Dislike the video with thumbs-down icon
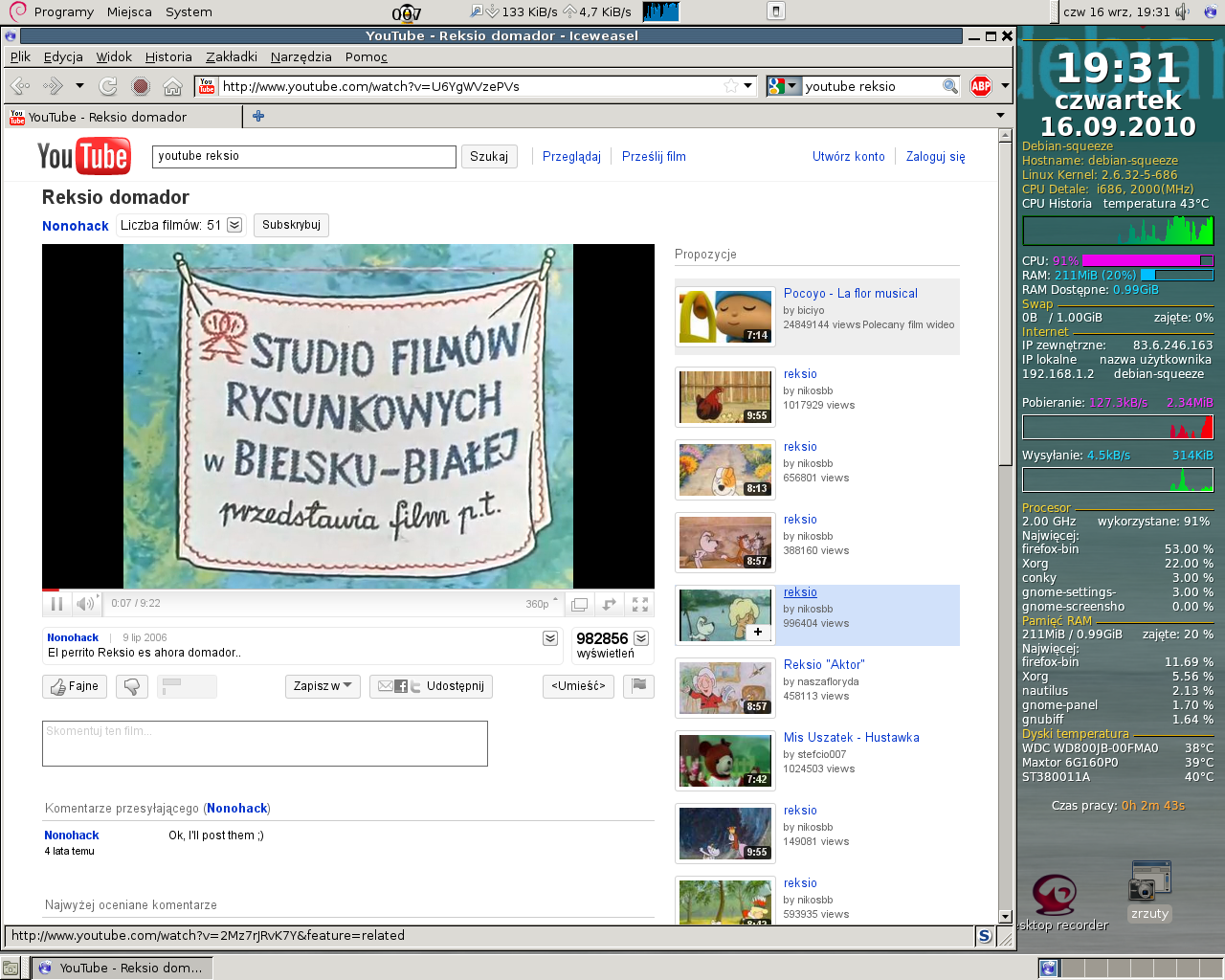 click(x=132, y=686)
